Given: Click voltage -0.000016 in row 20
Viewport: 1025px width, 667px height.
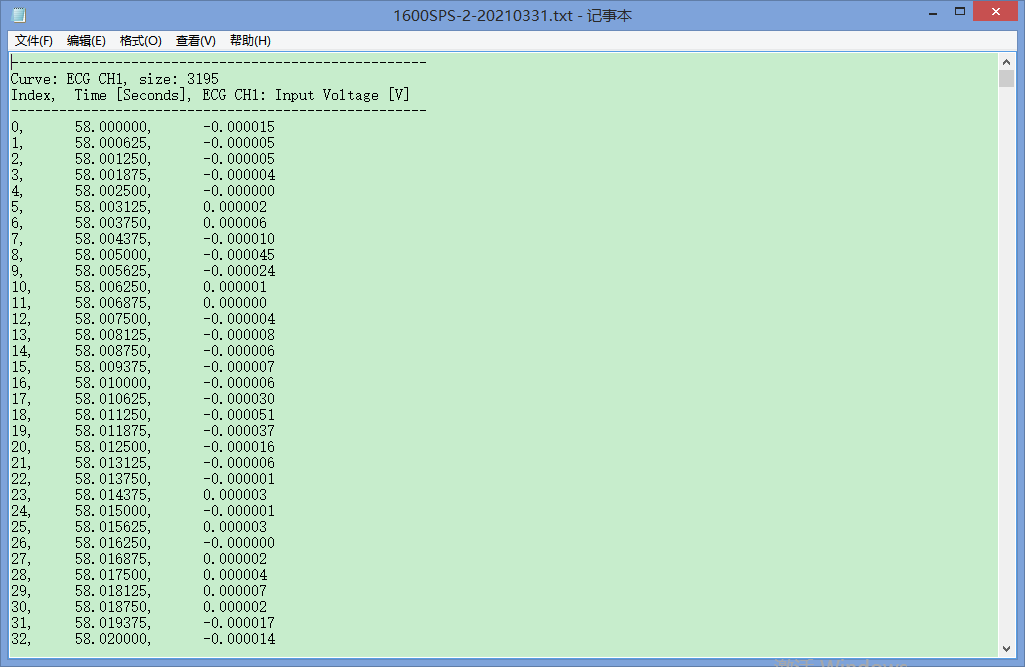Looking at the screenshot, I should coord(239,447).
